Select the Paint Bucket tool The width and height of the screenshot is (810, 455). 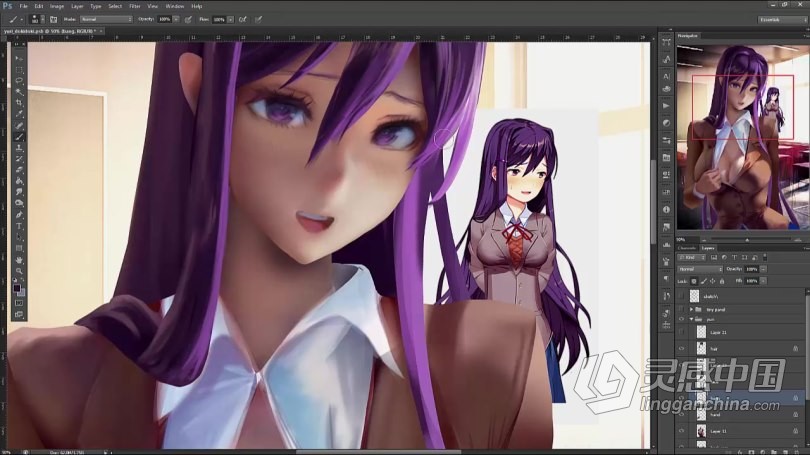click(19, 181)
